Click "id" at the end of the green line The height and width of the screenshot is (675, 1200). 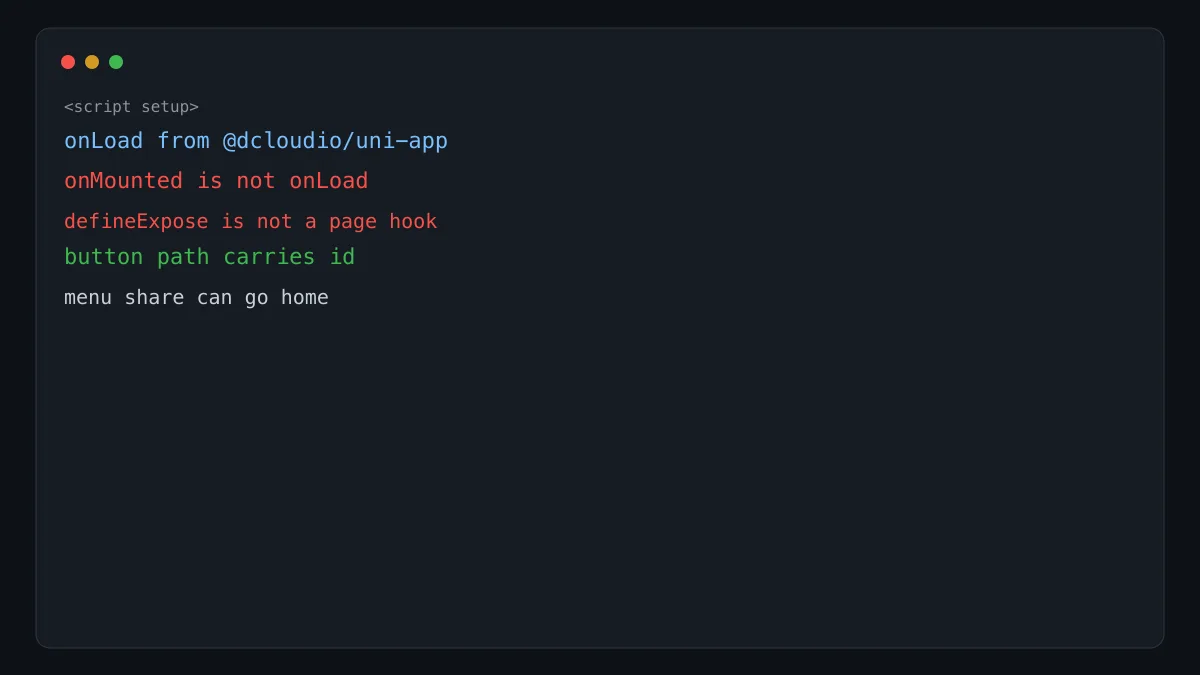coord(342,257)
